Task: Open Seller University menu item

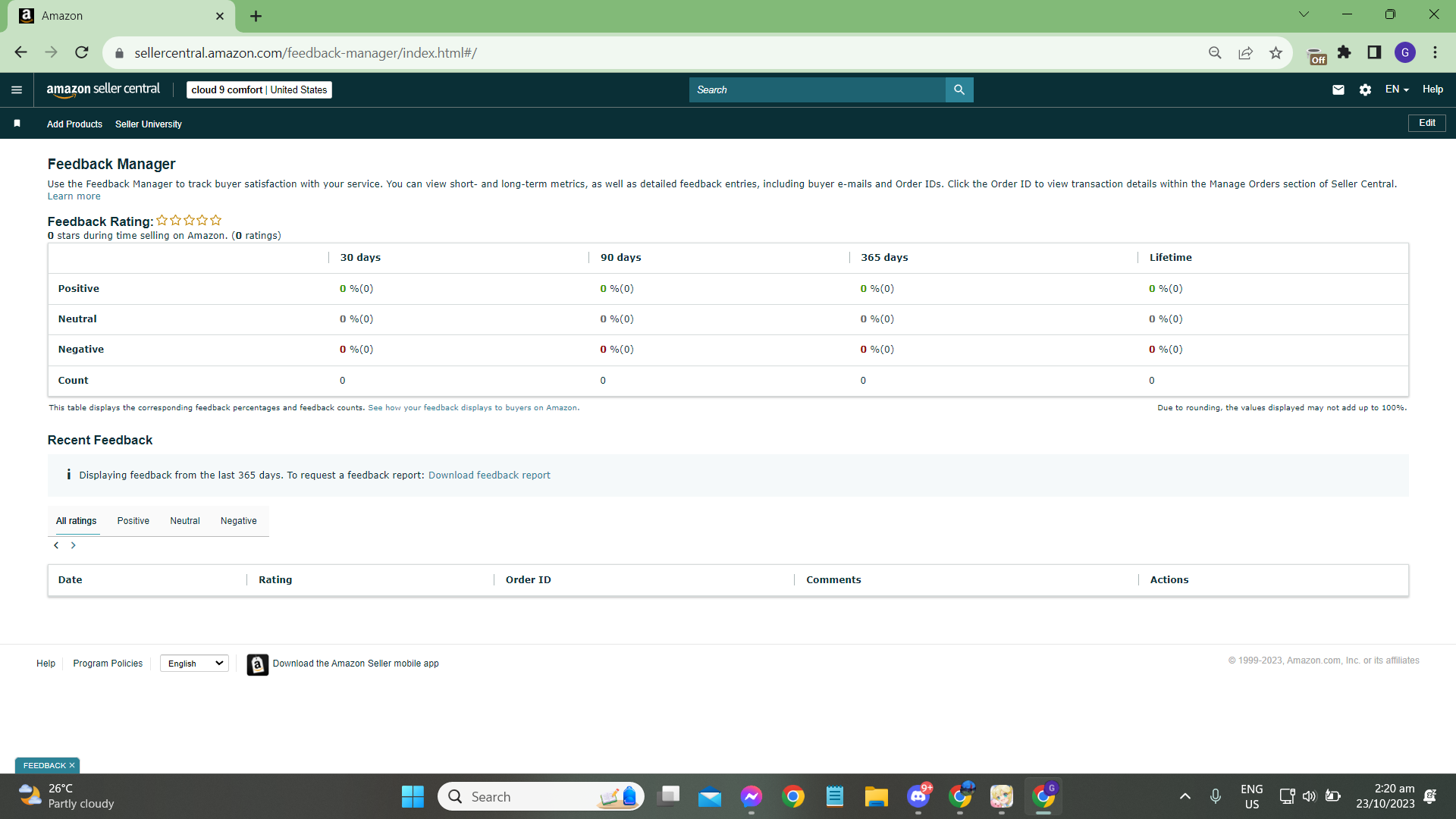Action: (x=149, y=124)
